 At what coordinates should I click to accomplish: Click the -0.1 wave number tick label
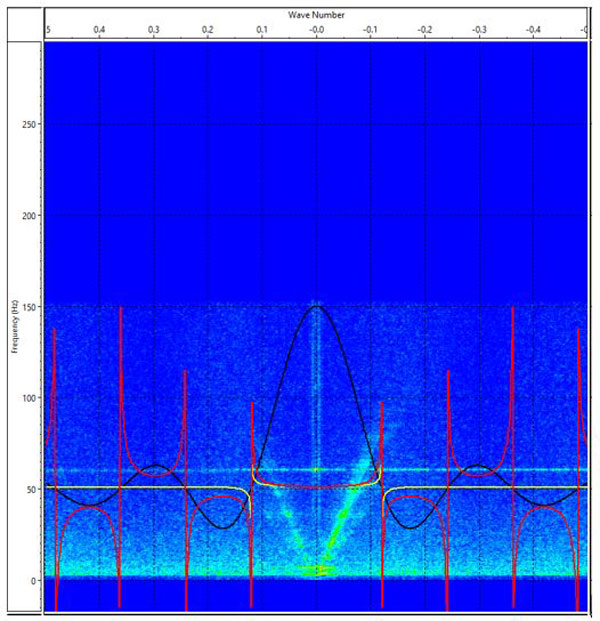click(370, 31)
